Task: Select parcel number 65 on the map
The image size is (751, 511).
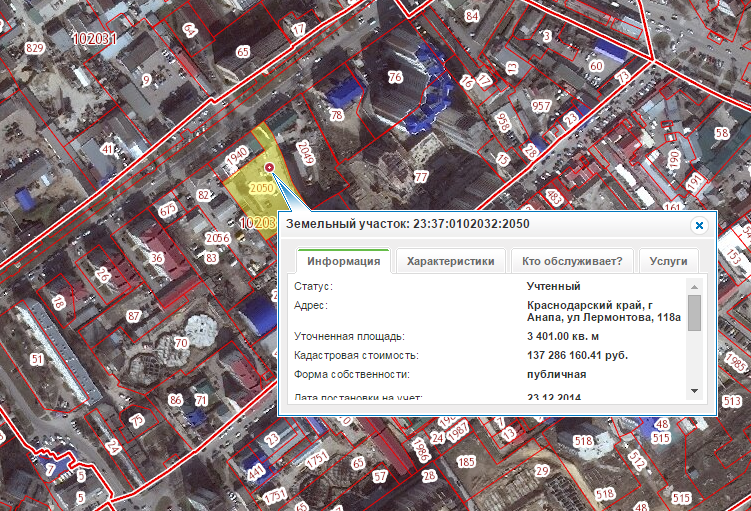Action: click(242, 51)
